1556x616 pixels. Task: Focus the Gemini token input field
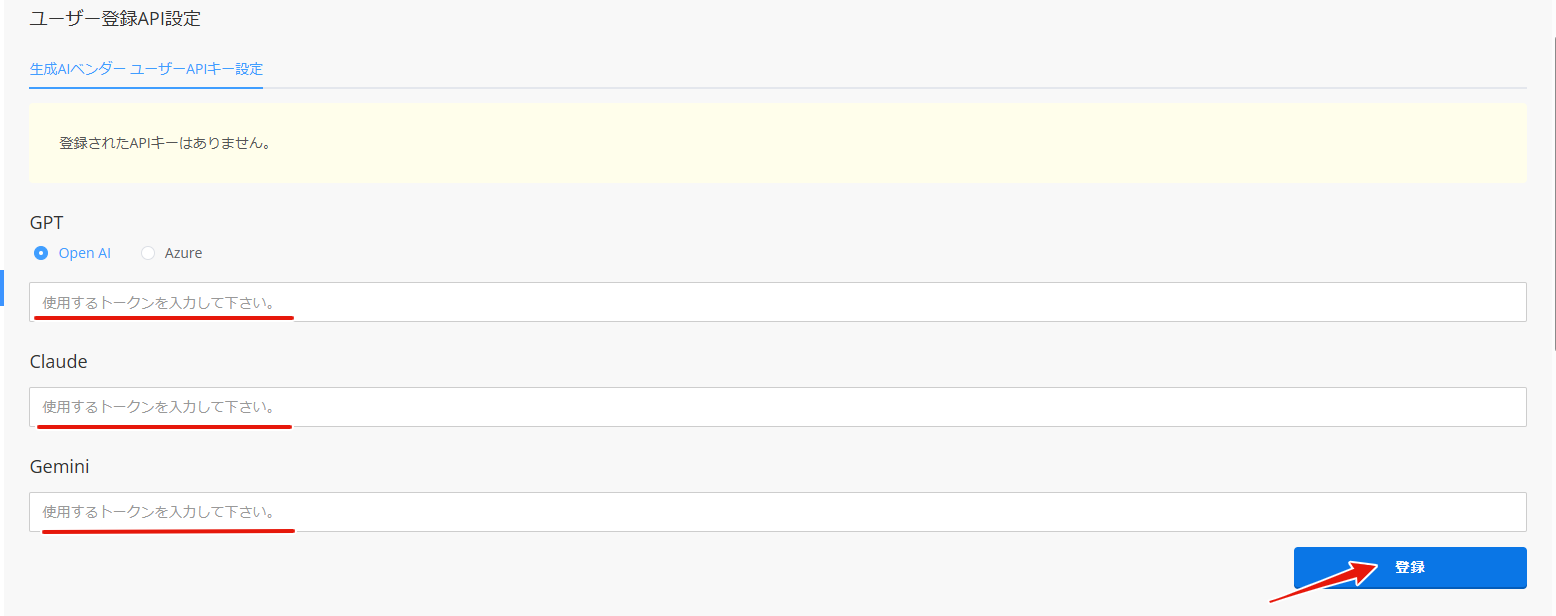coord(777,511)
